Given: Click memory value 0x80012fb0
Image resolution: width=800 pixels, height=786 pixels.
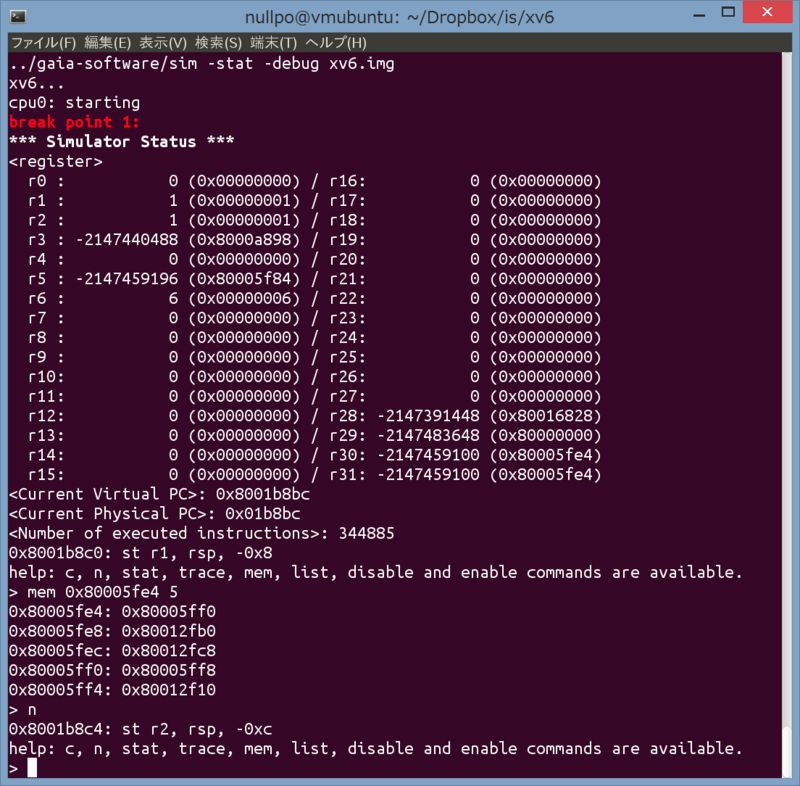Looking at the screenshot, I should (x=168, y=631).
